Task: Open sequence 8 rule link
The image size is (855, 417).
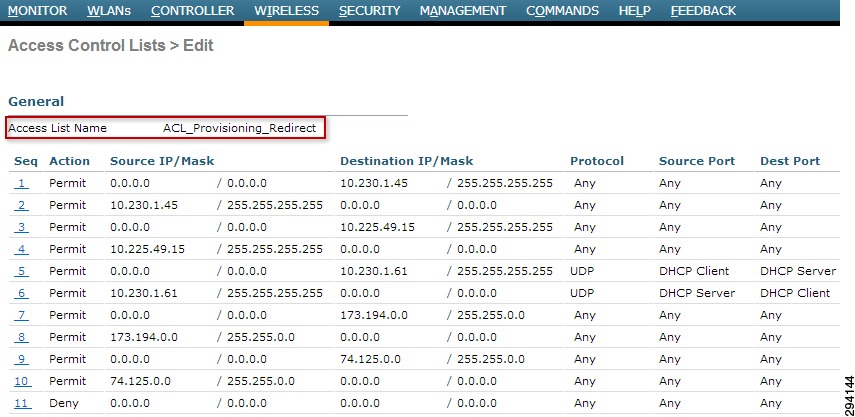Action: pos(21,337)
